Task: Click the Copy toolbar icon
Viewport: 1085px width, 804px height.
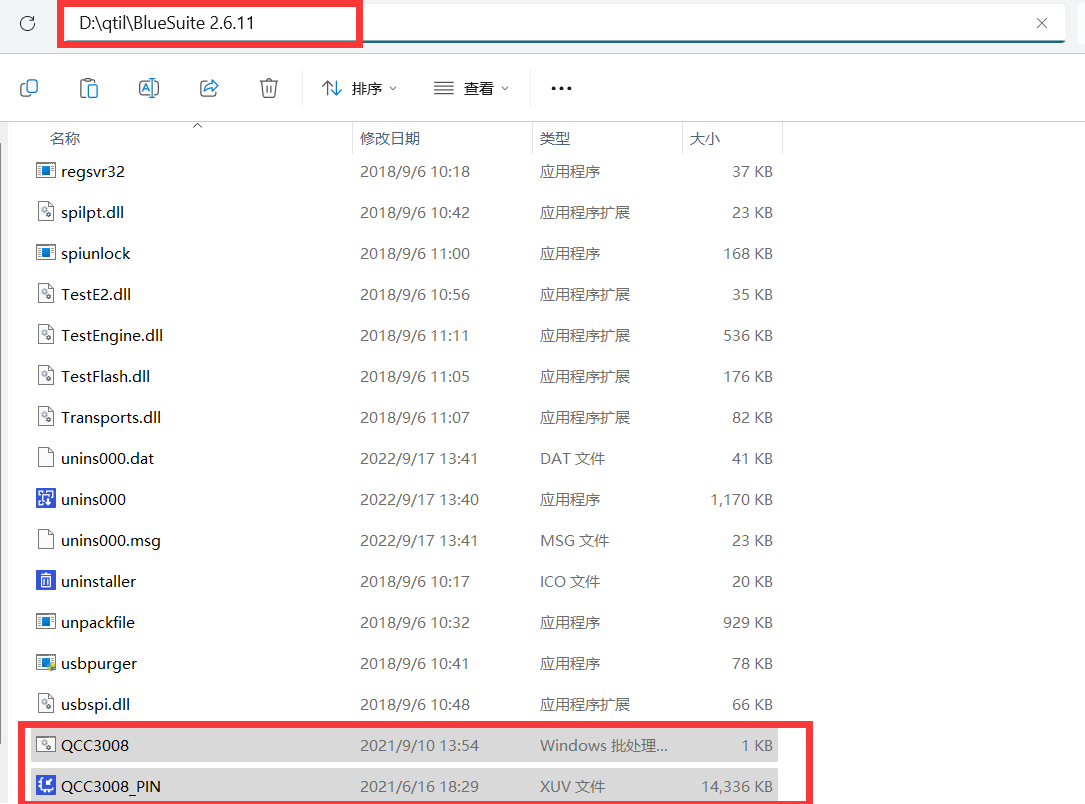Action: point(29,88)
